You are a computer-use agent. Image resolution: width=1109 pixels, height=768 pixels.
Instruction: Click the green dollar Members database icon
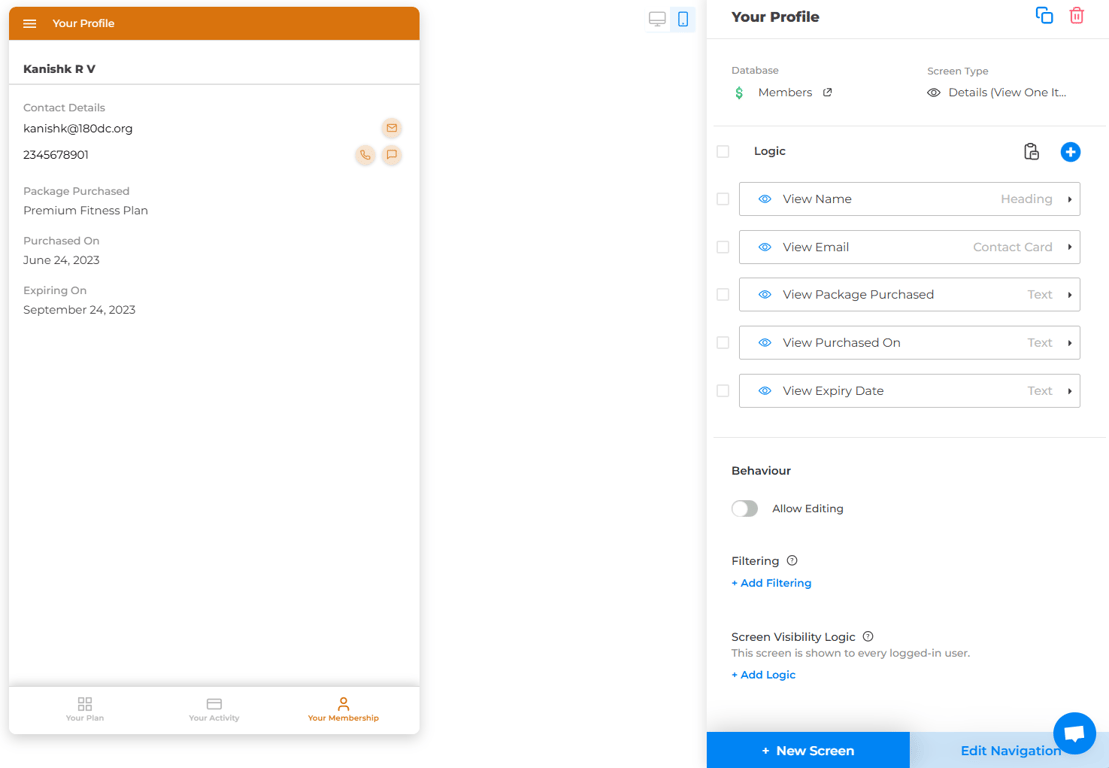(739, 93)
